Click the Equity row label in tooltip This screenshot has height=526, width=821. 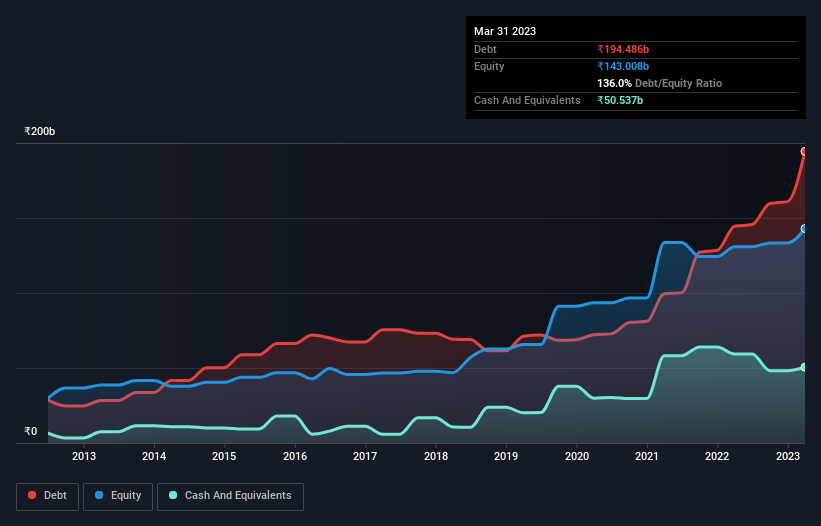coord(489,66)
